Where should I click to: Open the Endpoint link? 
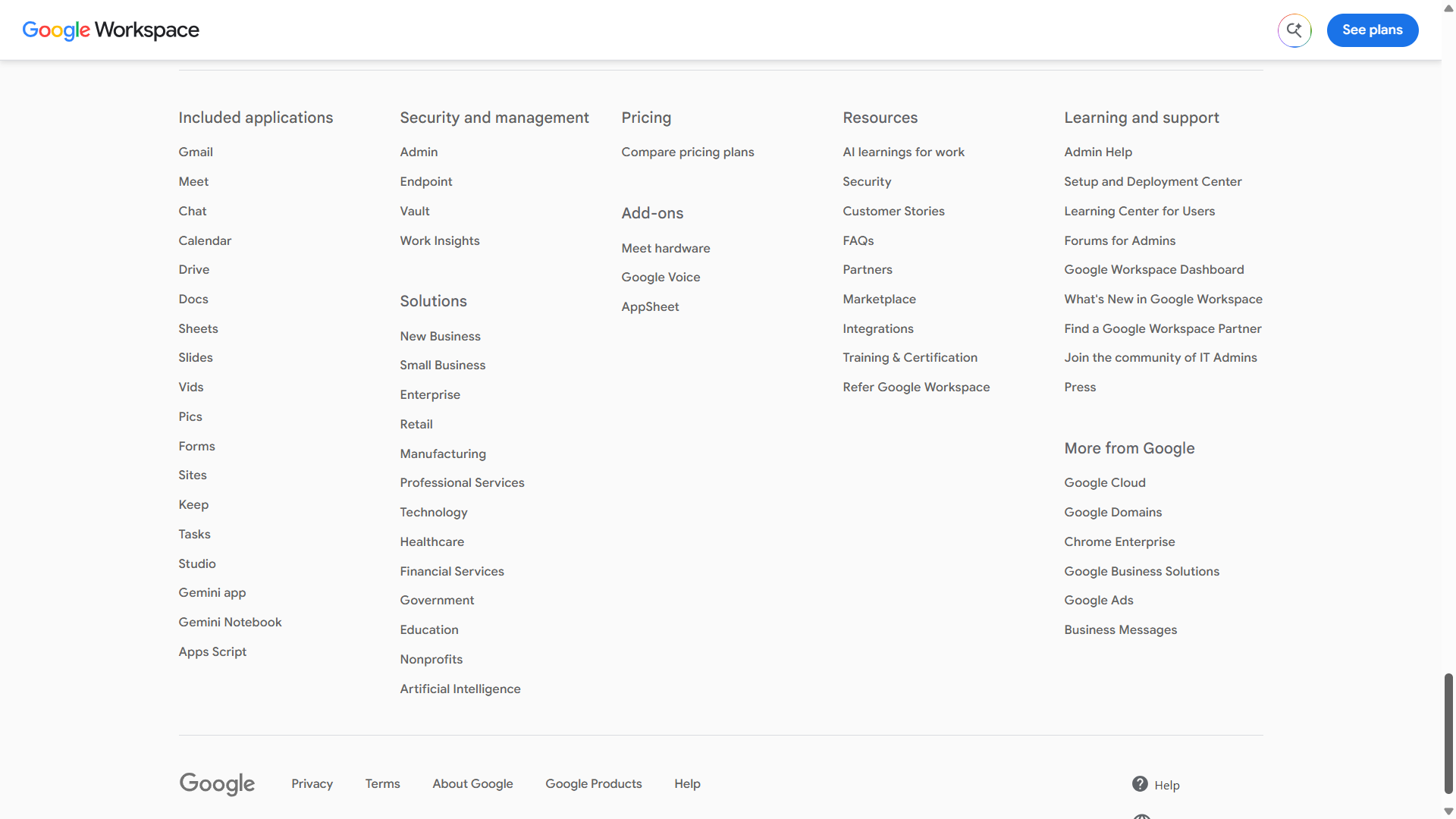point(426,182)
